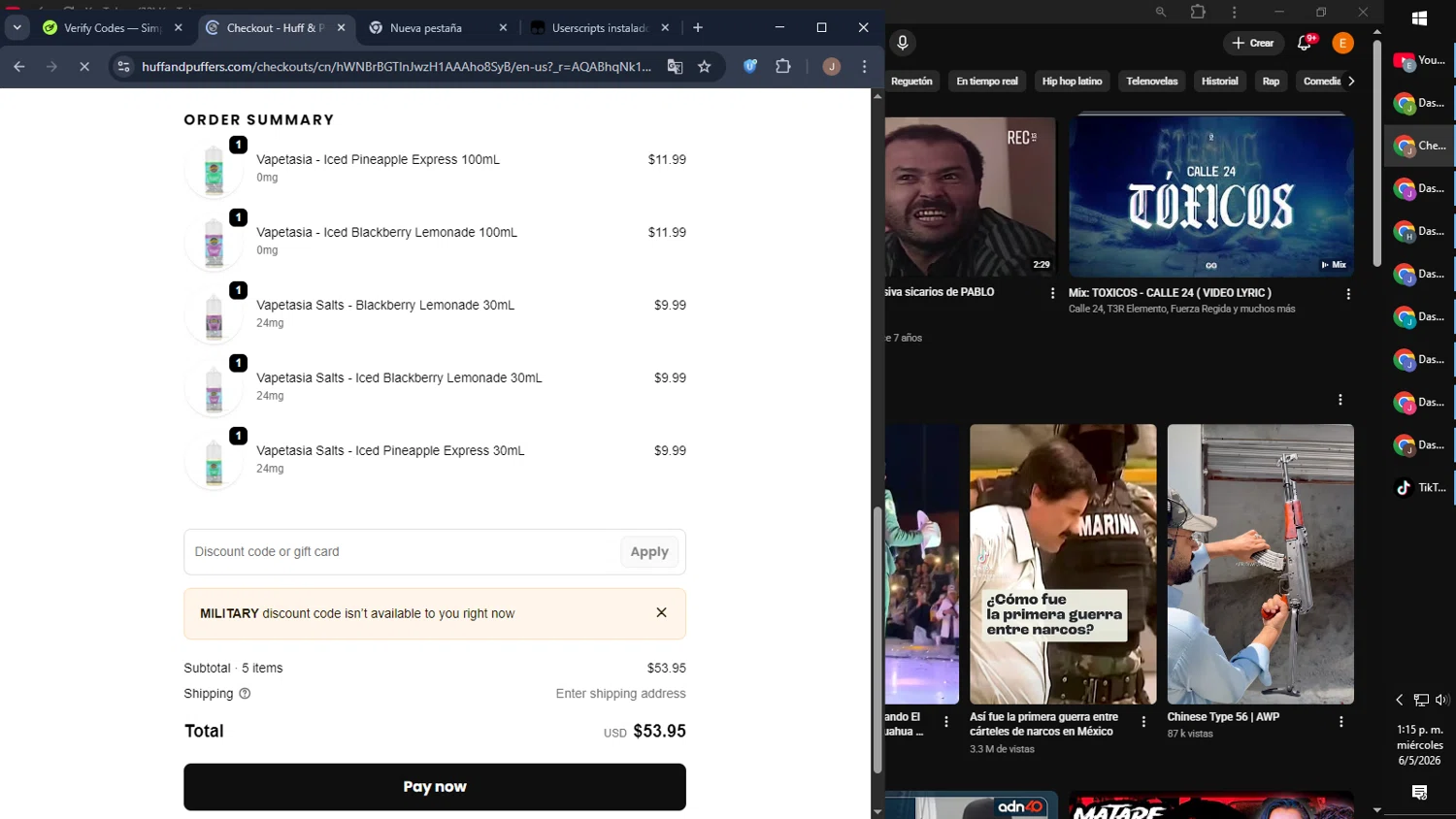Click the search icon in YouTube window title bar

[x=1161, y=13]
